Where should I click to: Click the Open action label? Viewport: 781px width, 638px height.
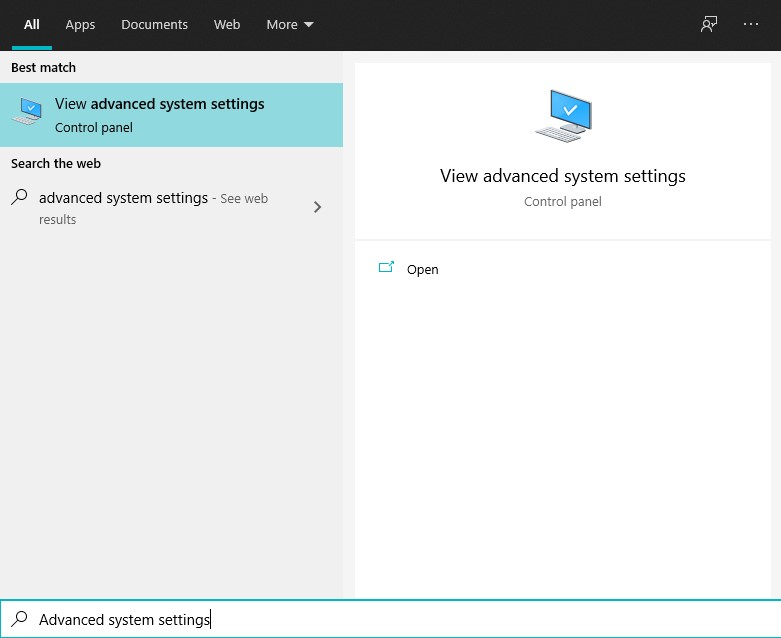[x=423, y=269]
